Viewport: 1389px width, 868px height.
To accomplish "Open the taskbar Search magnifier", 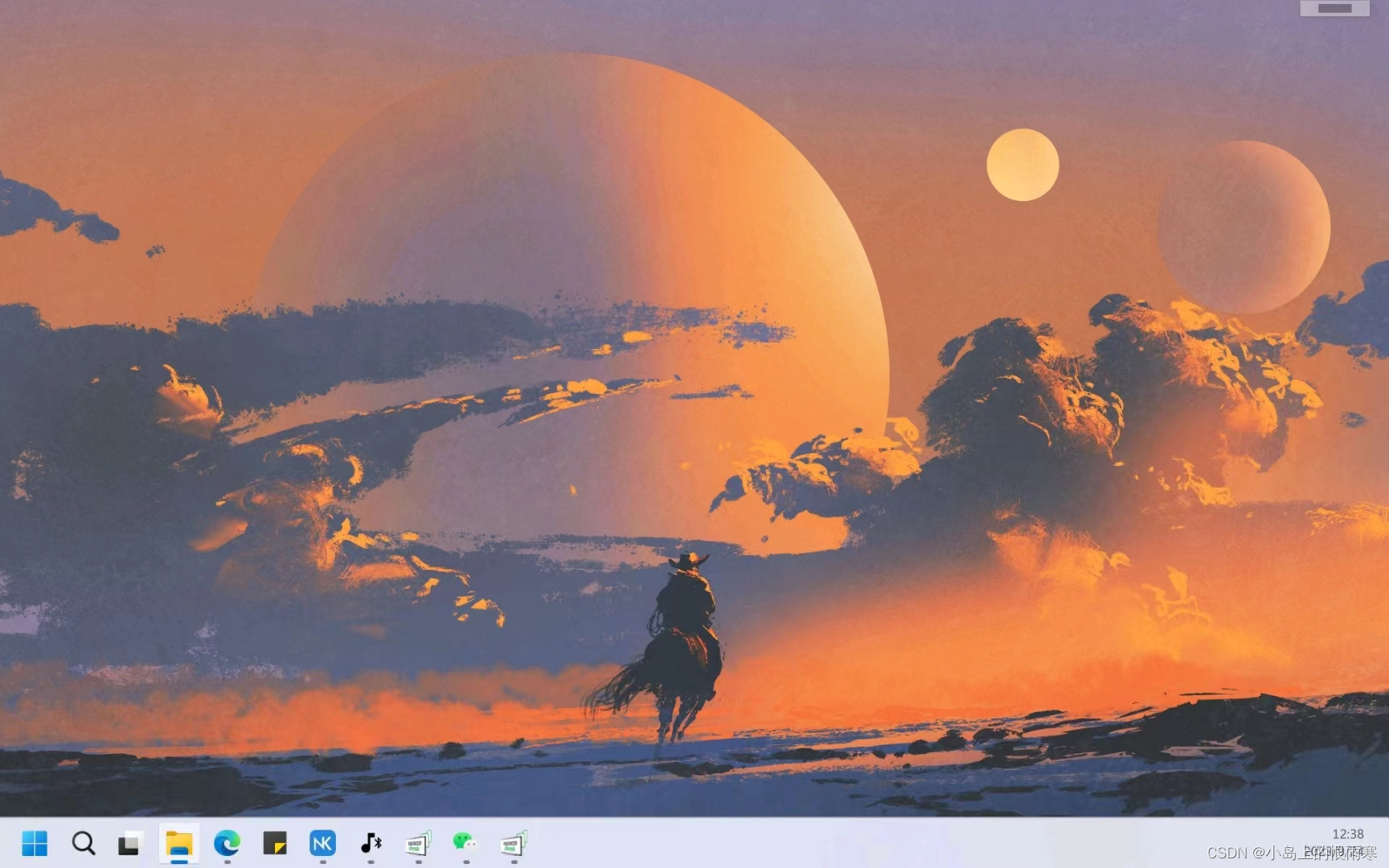I will click(83, 843).
